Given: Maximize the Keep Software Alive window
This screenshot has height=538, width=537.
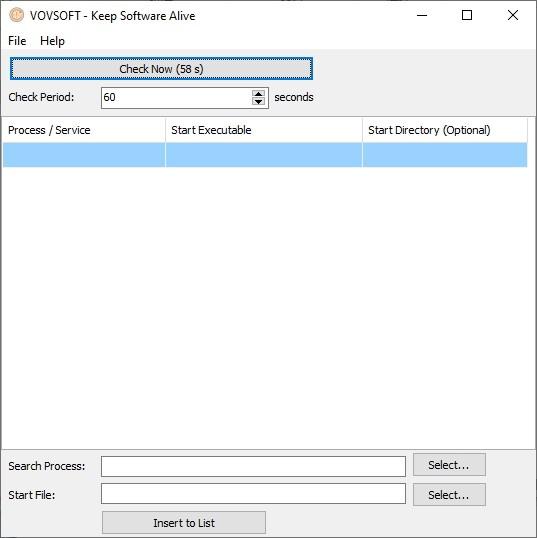Looking at the screenshot, I should click(467, 15).
